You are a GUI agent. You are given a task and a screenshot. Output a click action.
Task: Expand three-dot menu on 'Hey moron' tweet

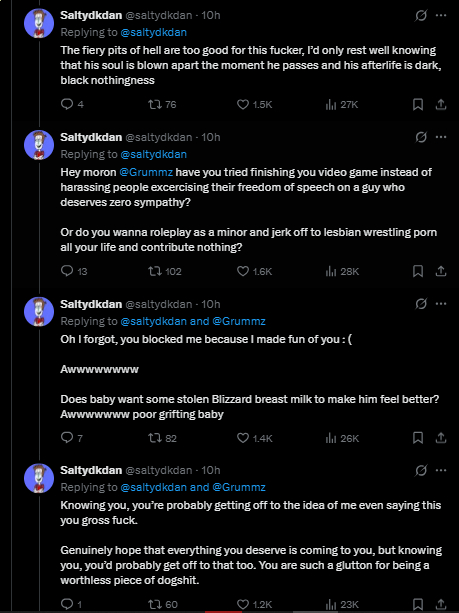click(x=441, y=137)
